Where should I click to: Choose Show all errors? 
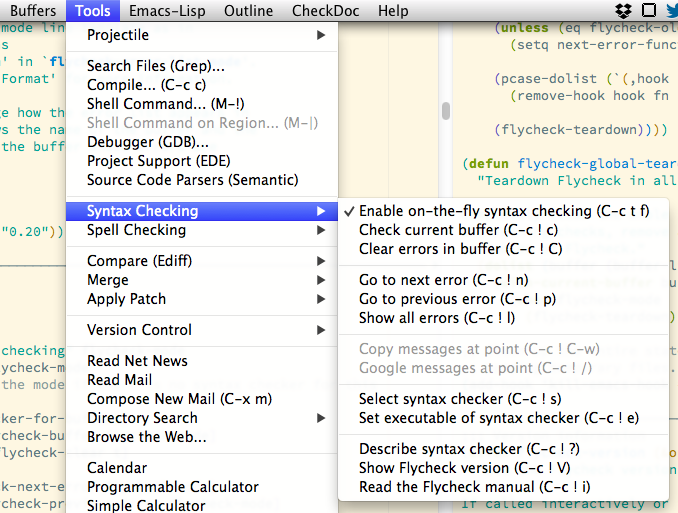[437, 318]
